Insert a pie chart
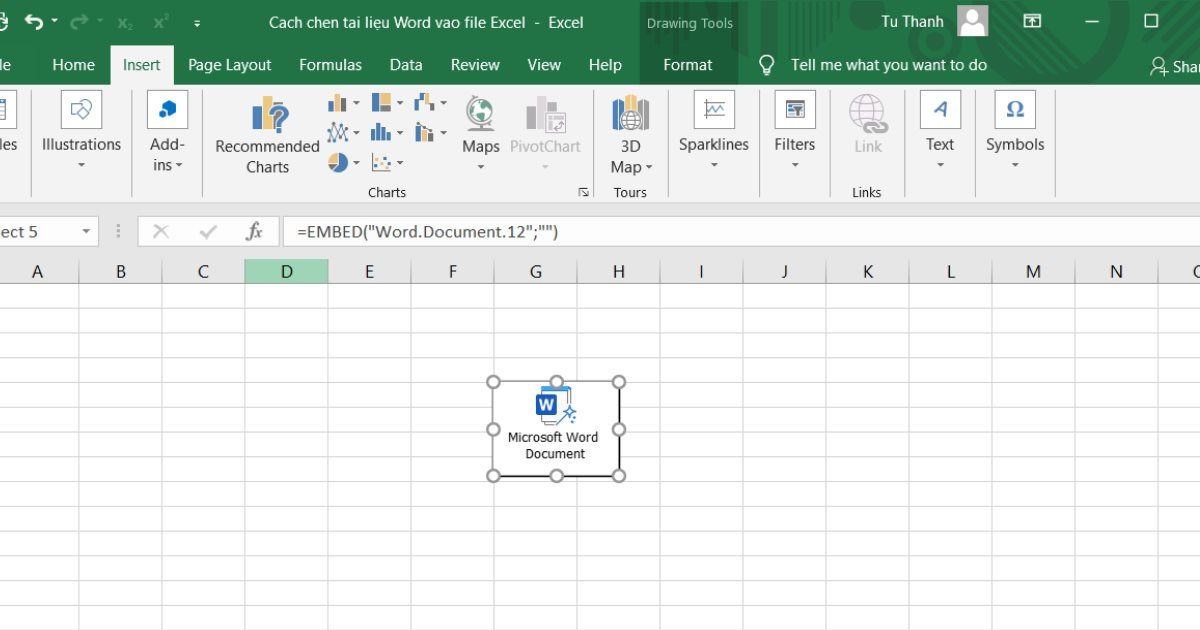The image size is (1200, 630). pyautogui.click(x=337, y=161)
